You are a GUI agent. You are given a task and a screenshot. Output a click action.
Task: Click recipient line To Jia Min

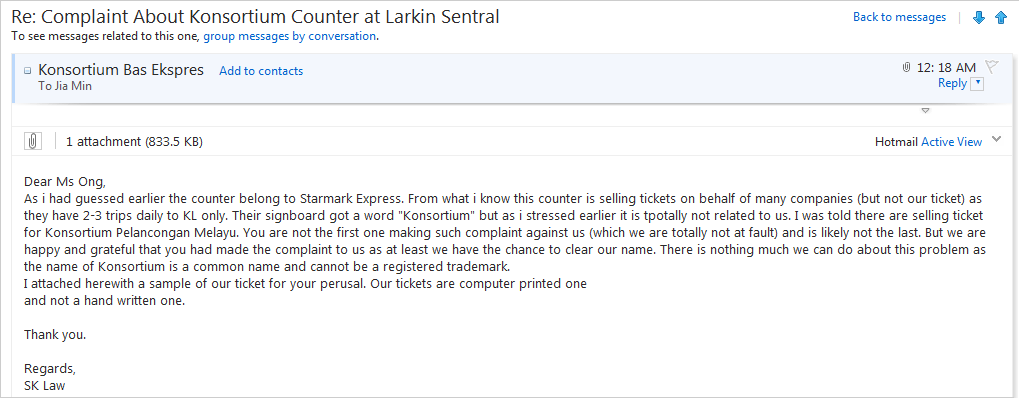tap(65, 86)
